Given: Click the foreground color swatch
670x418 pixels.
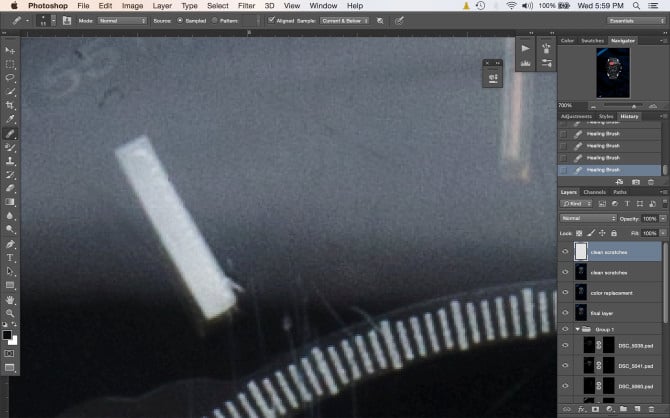Looking at the screenshot, I should pyautogui.click(x=8, y=334).
